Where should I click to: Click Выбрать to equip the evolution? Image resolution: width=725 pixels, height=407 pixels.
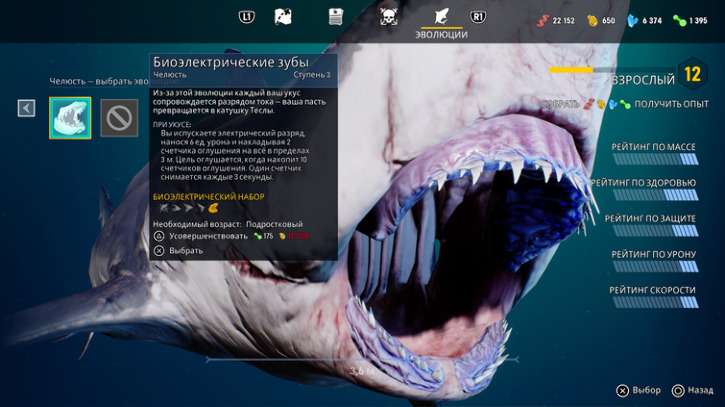point(185,250)
